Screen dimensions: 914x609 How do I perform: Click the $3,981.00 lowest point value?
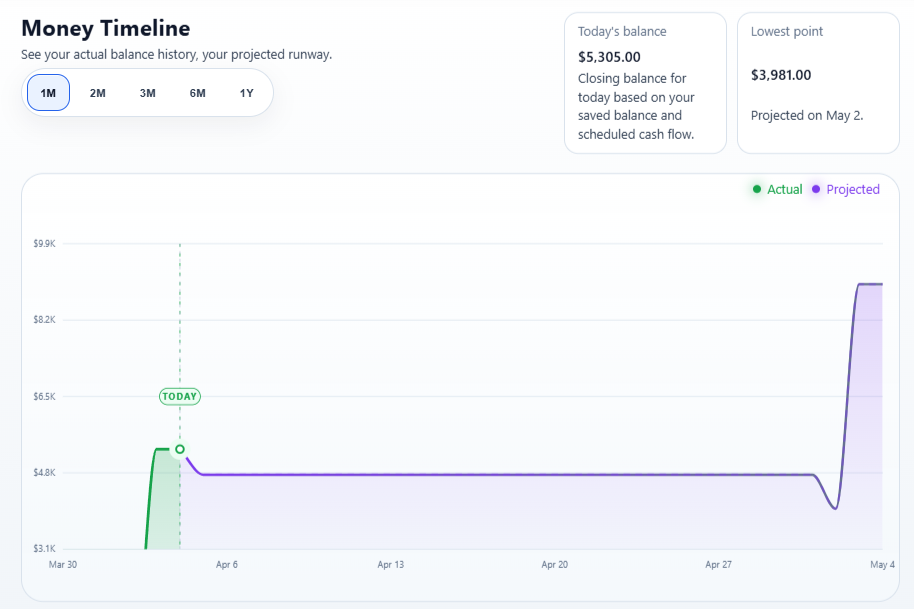tap(783, 74)
